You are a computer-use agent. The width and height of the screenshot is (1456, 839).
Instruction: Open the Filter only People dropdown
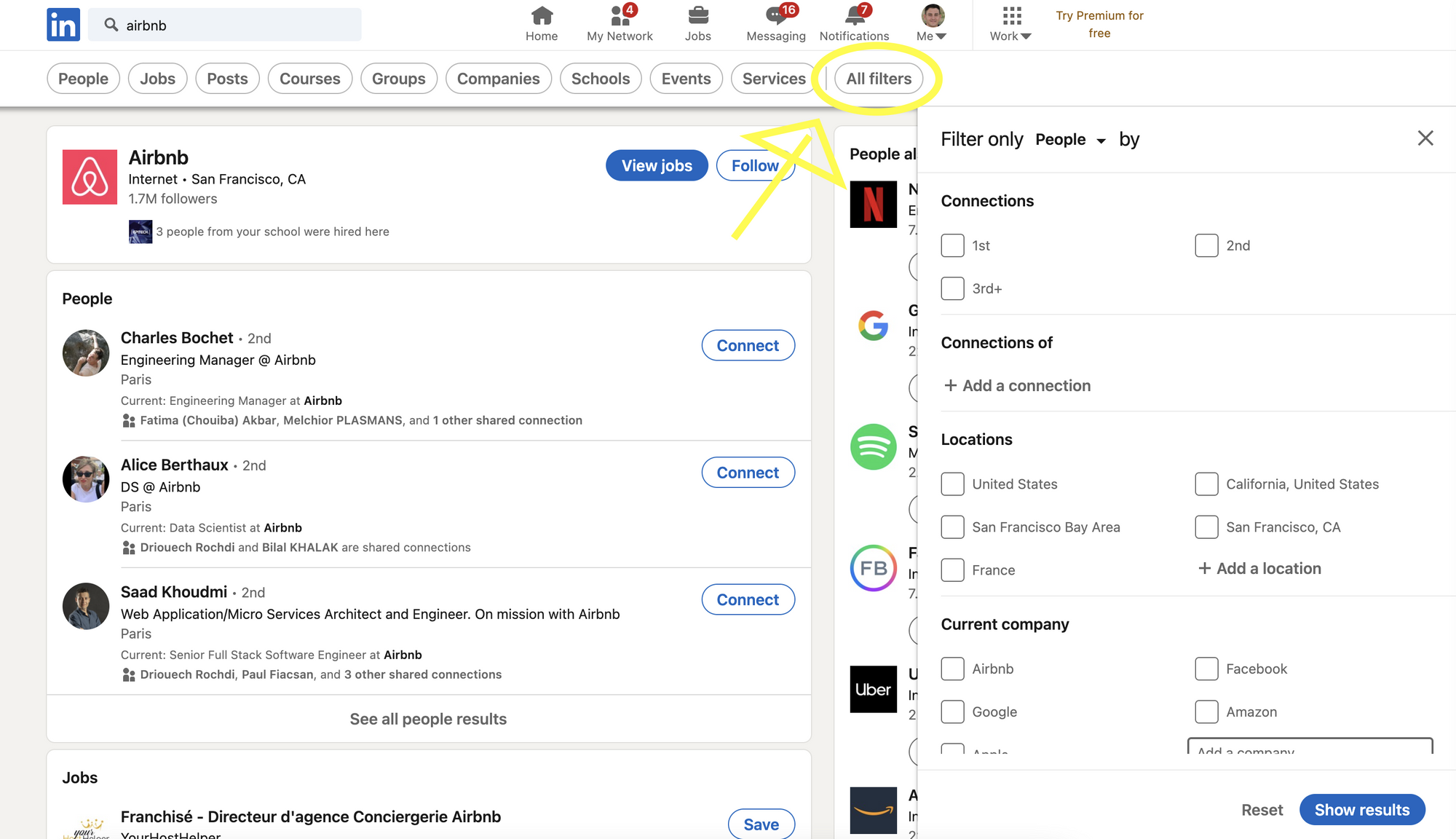click(1070, 140)
